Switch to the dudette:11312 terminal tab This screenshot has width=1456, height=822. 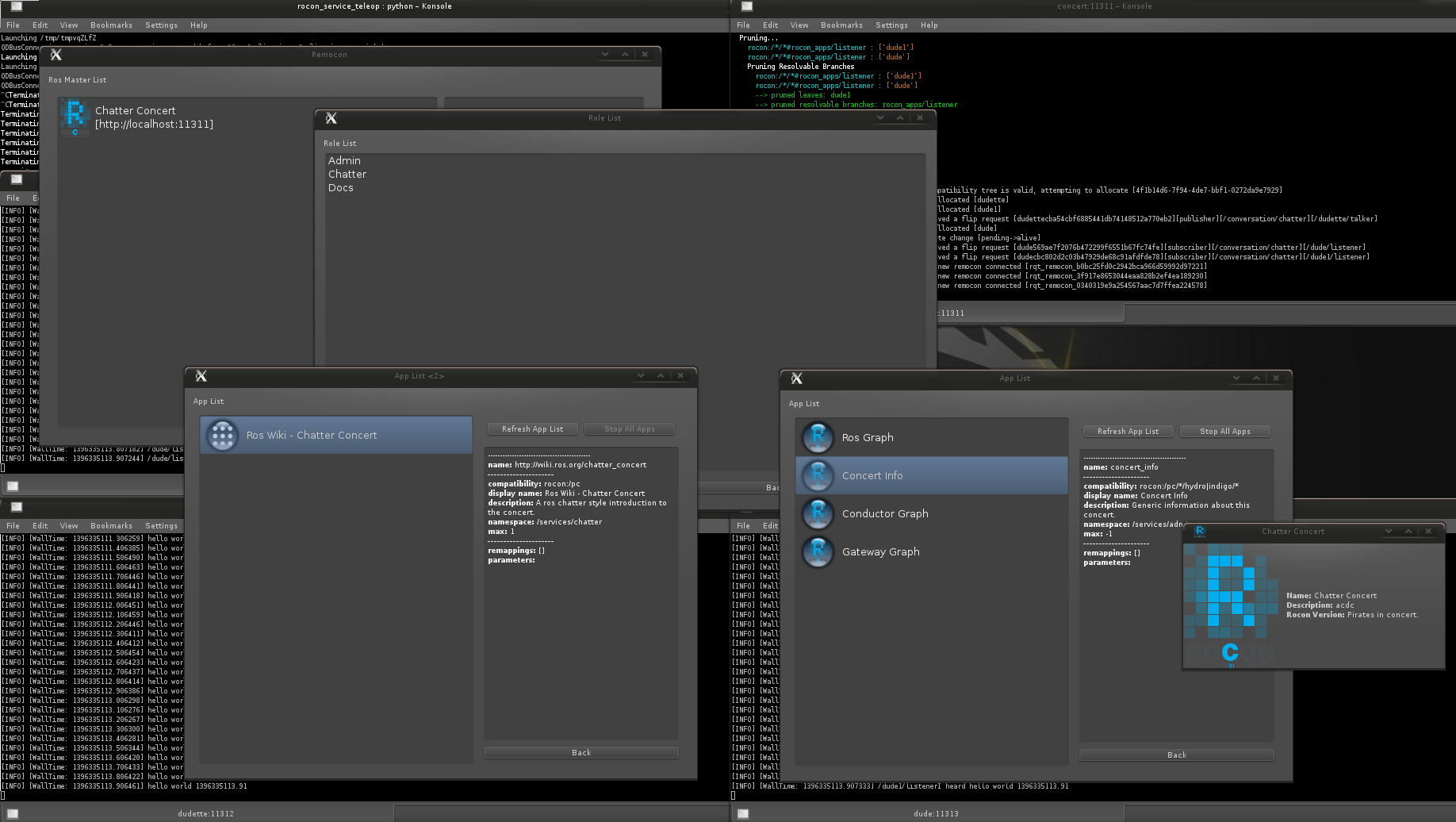(x=205, y=813)
